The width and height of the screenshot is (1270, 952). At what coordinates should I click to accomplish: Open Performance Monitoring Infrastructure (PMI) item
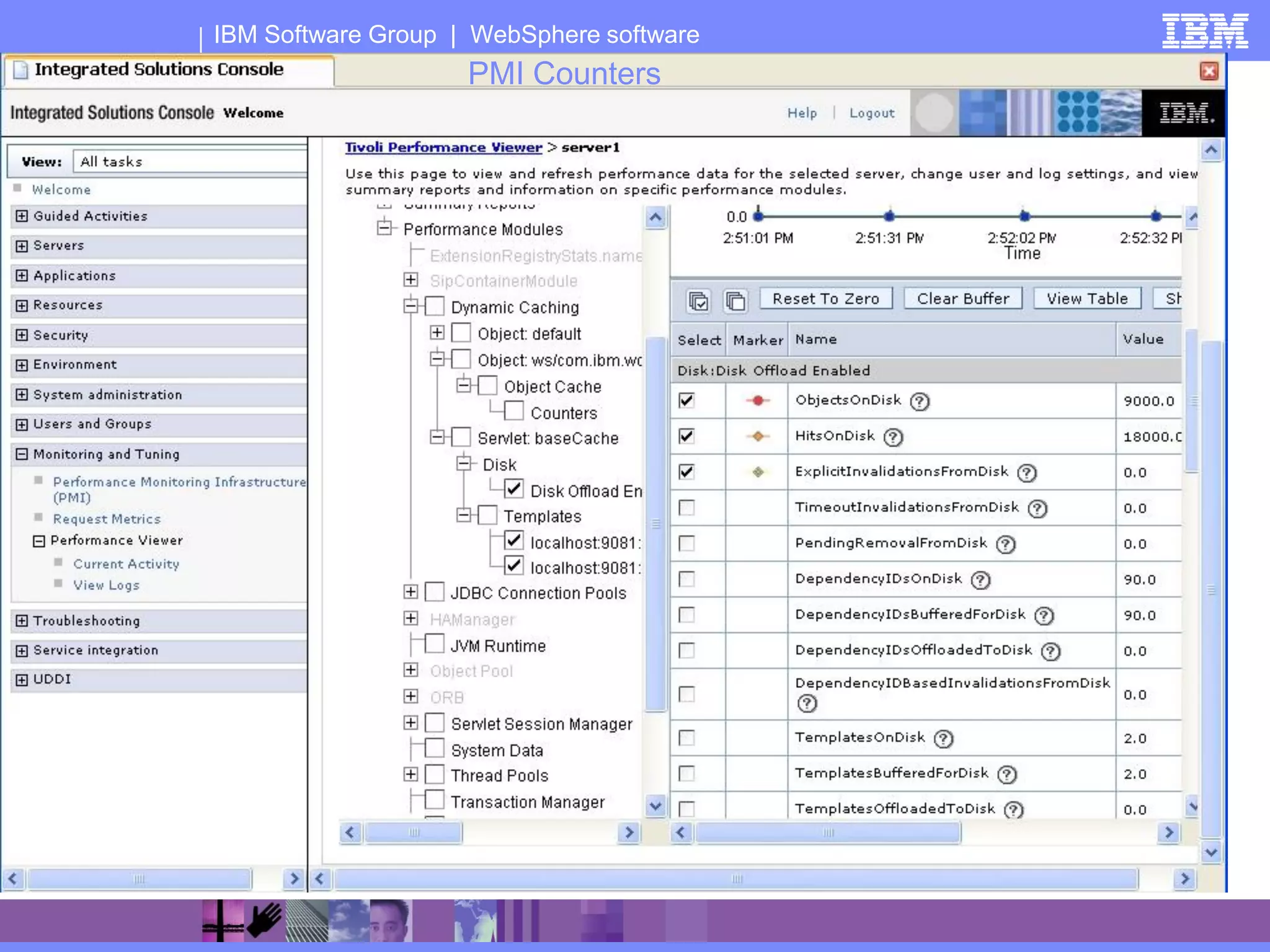click(x=179, y=490)
